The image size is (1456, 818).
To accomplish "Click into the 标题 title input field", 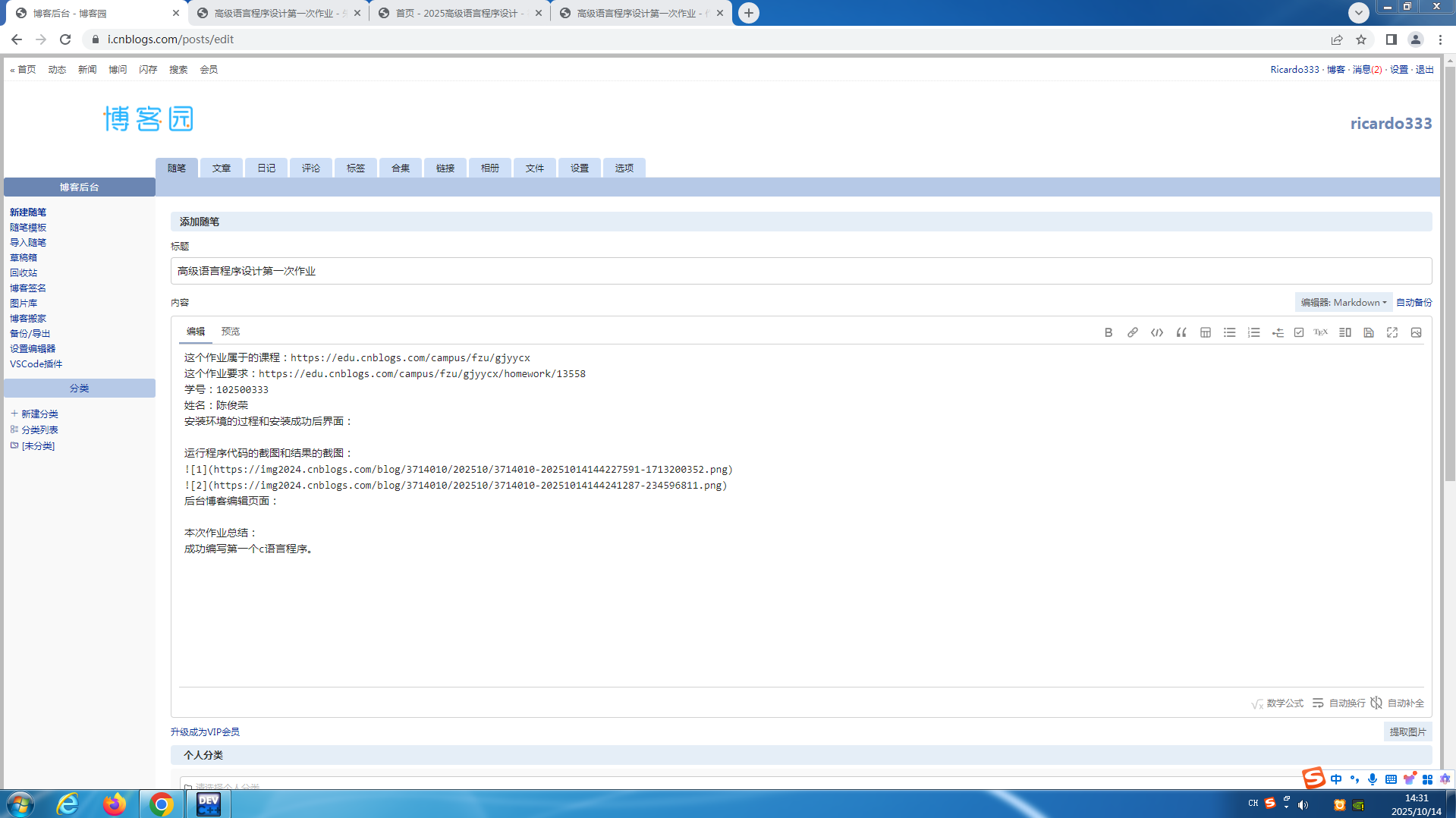I will [x=801, y=271].
